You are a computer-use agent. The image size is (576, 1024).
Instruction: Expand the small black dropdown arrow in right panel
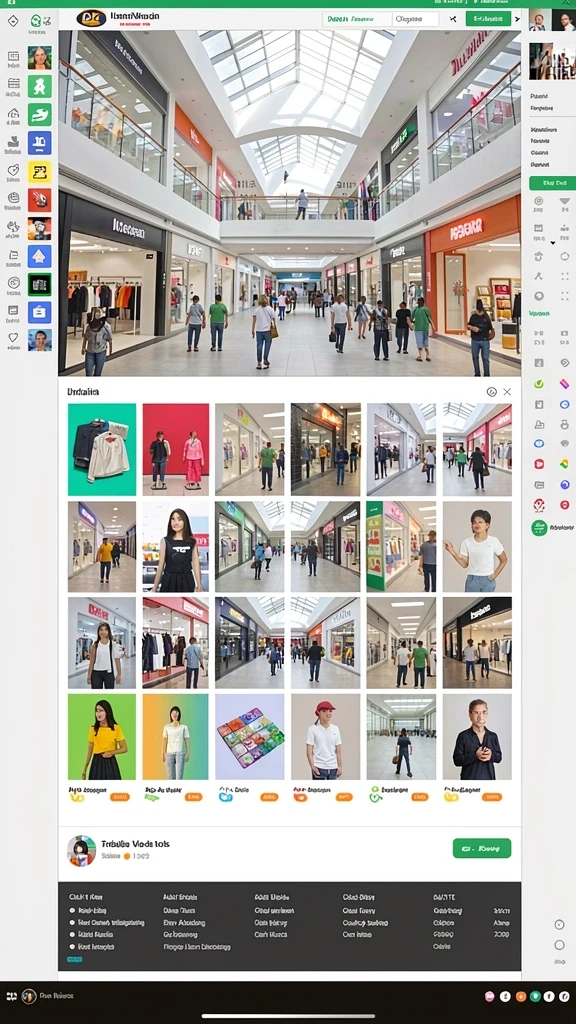point(554,243)
